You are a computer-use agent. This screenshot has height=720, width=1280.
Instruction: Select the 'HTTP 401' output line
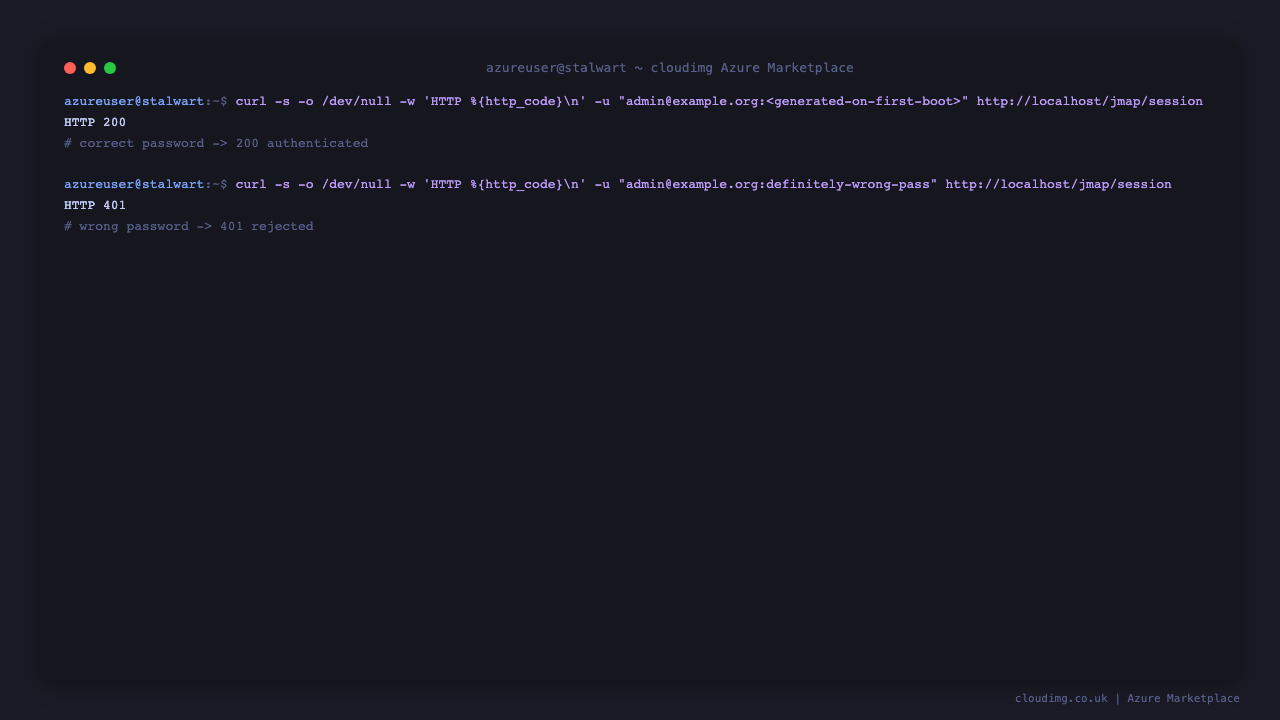95,205
